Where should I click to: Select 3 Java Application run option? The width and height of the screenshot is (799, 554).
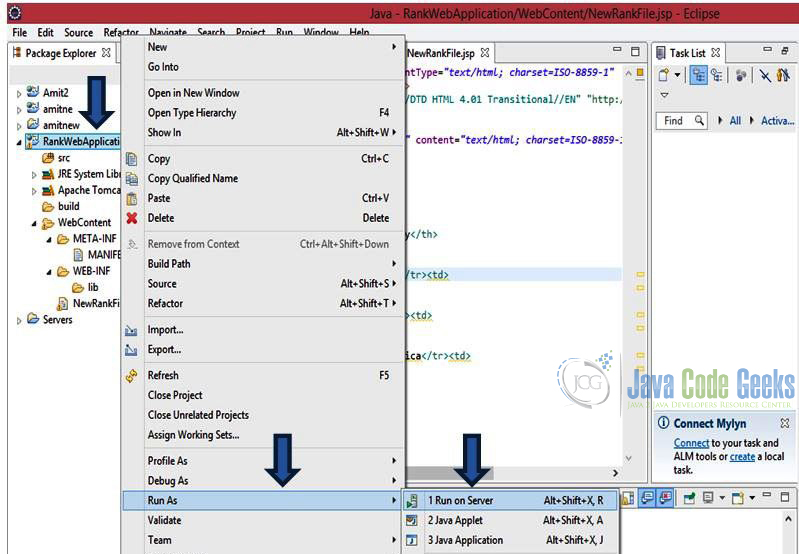point(511,540)
